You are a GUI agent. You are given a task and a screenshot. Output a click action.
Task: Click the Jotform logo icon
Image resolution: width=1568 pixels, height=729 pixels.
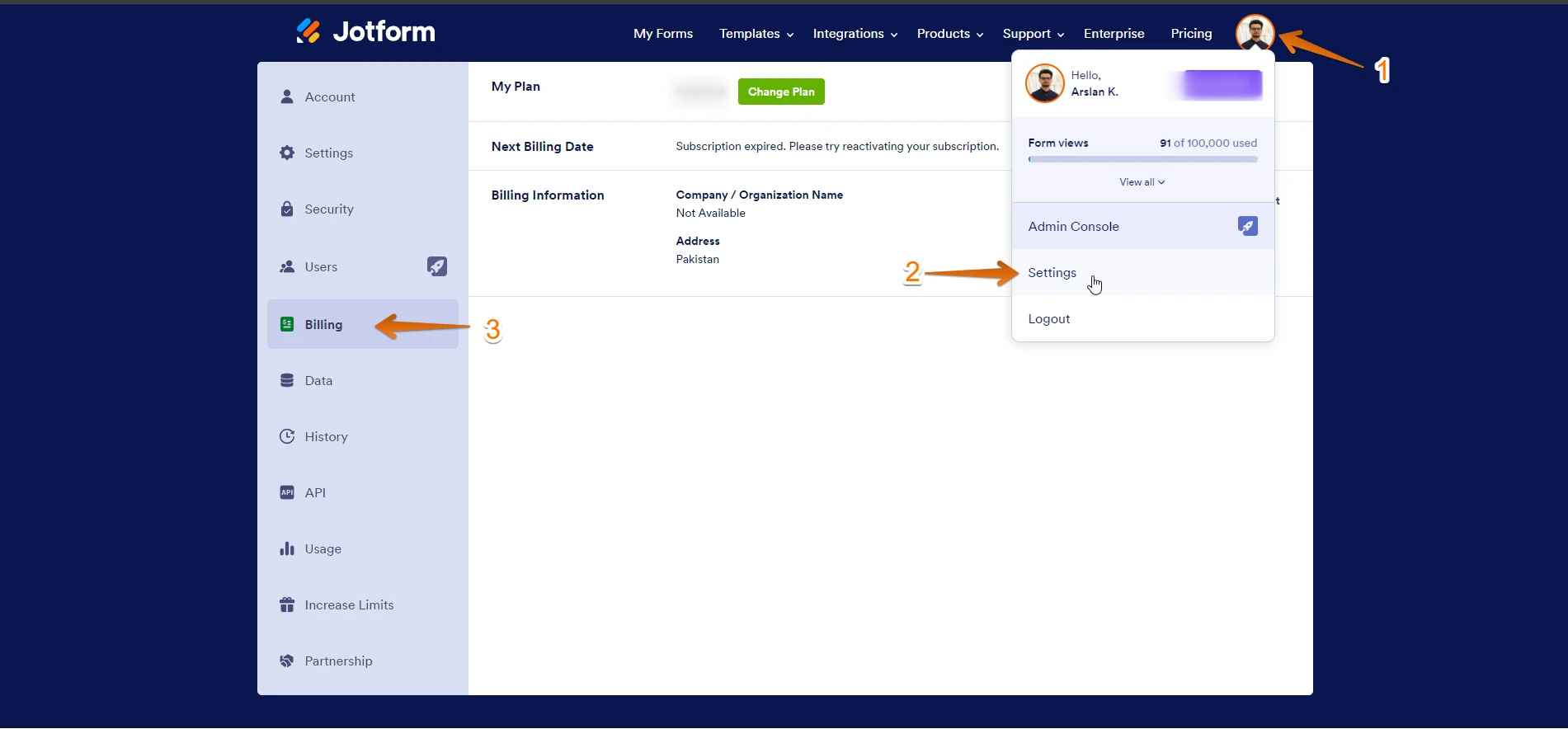coord(308,31)
